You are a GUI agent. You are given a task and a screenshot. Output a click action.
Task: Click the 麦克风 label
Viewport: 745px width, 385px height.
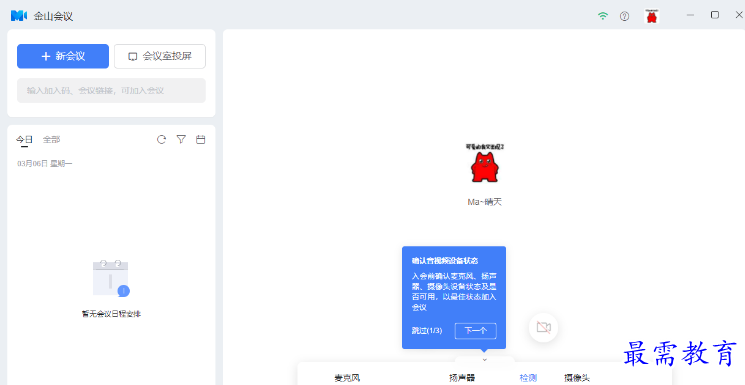pyautogui.click(x=347, y=378)
